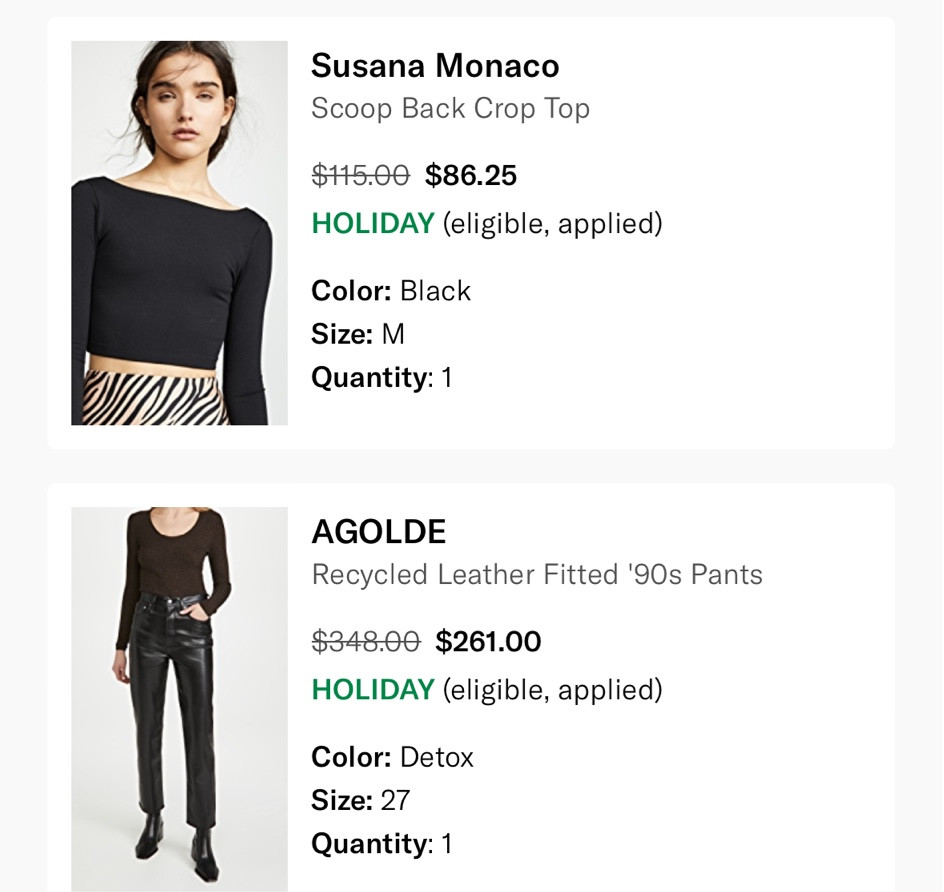Open the Susana Monaco brand page
Screen dimensions: 944x892
435,66
